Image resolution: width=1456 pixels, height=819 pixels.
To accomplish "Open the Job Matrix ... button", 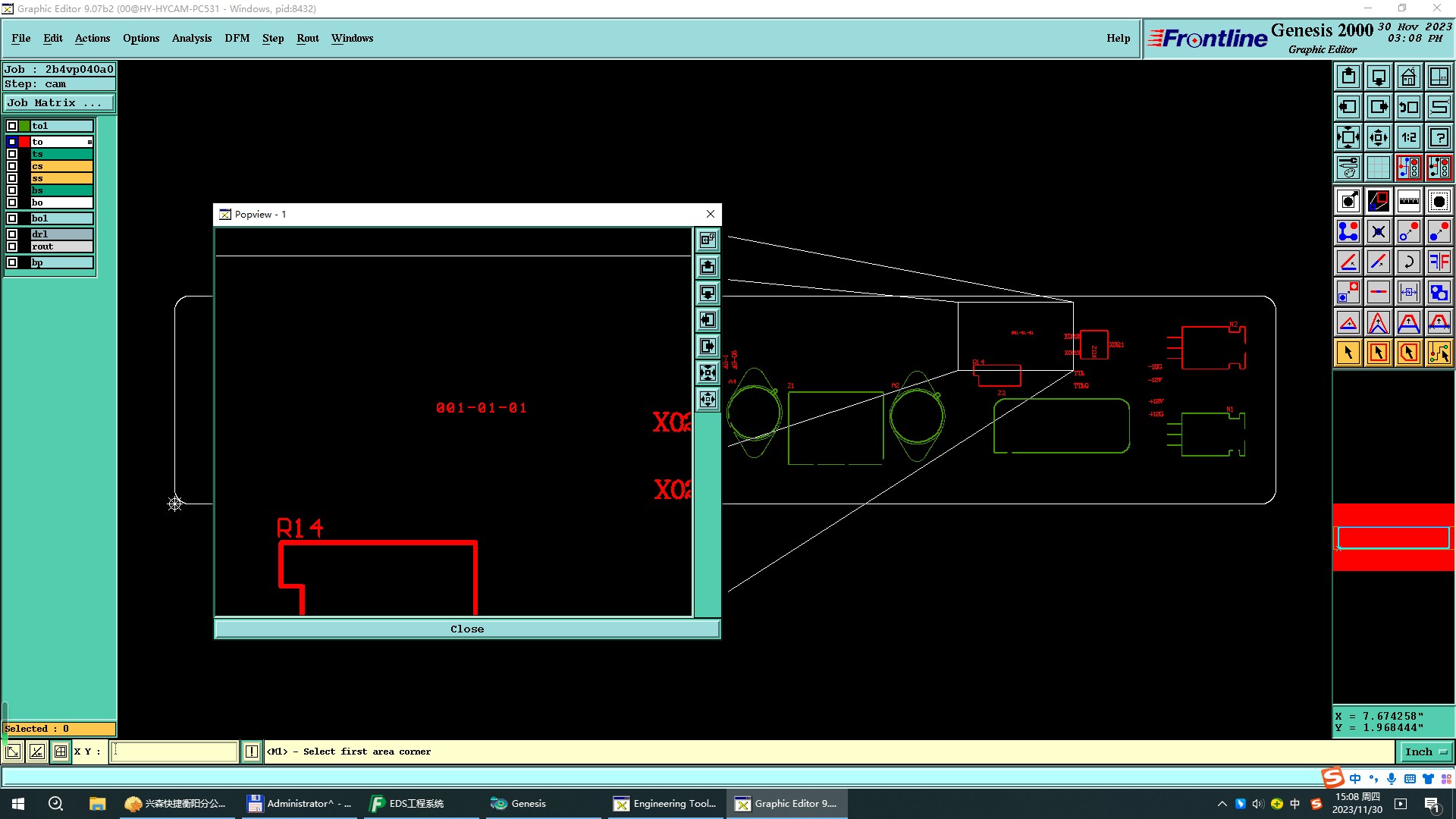I will coord(59,103).
